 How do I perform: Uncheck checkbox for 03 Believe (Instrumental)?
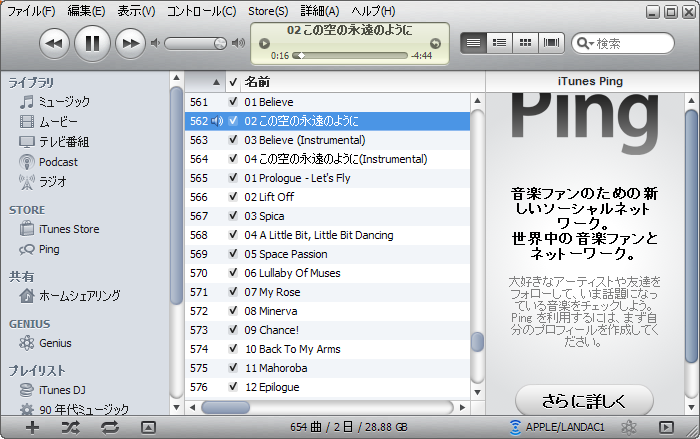233,140
